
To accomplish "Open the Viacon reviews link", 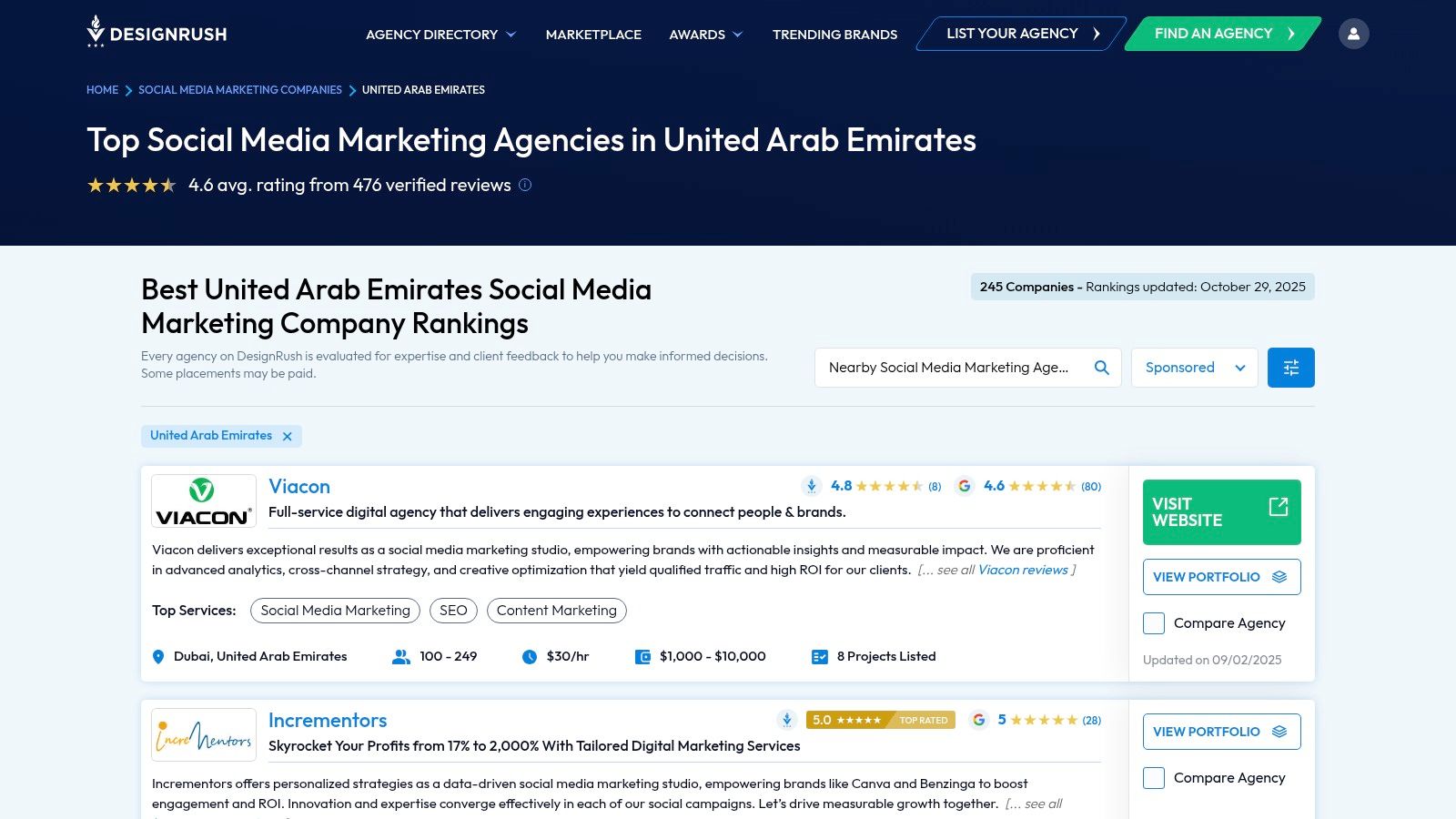I will point(1023,570).
